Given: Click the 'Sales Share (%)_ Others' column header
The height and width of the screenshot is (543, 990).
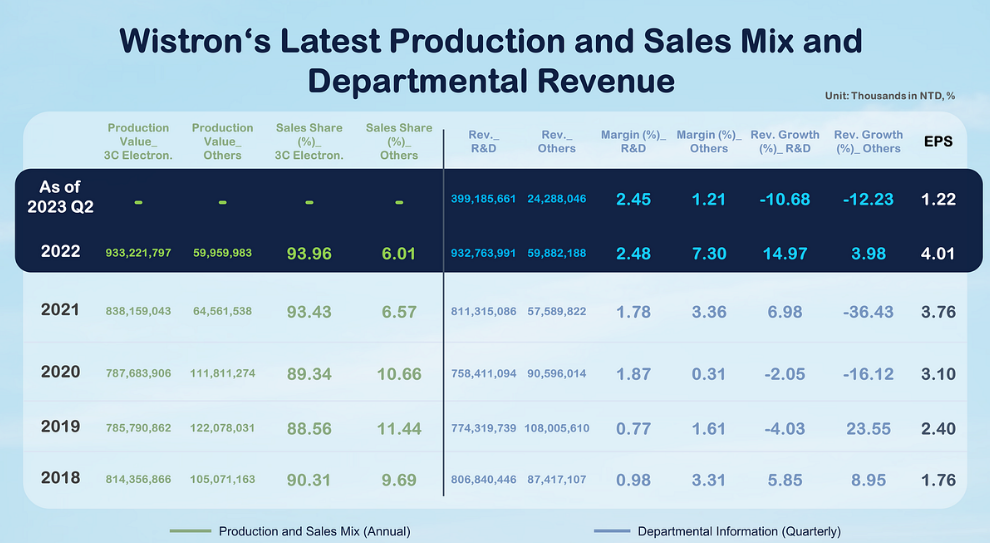Looking at the screenshot, I should coord(399,141).
